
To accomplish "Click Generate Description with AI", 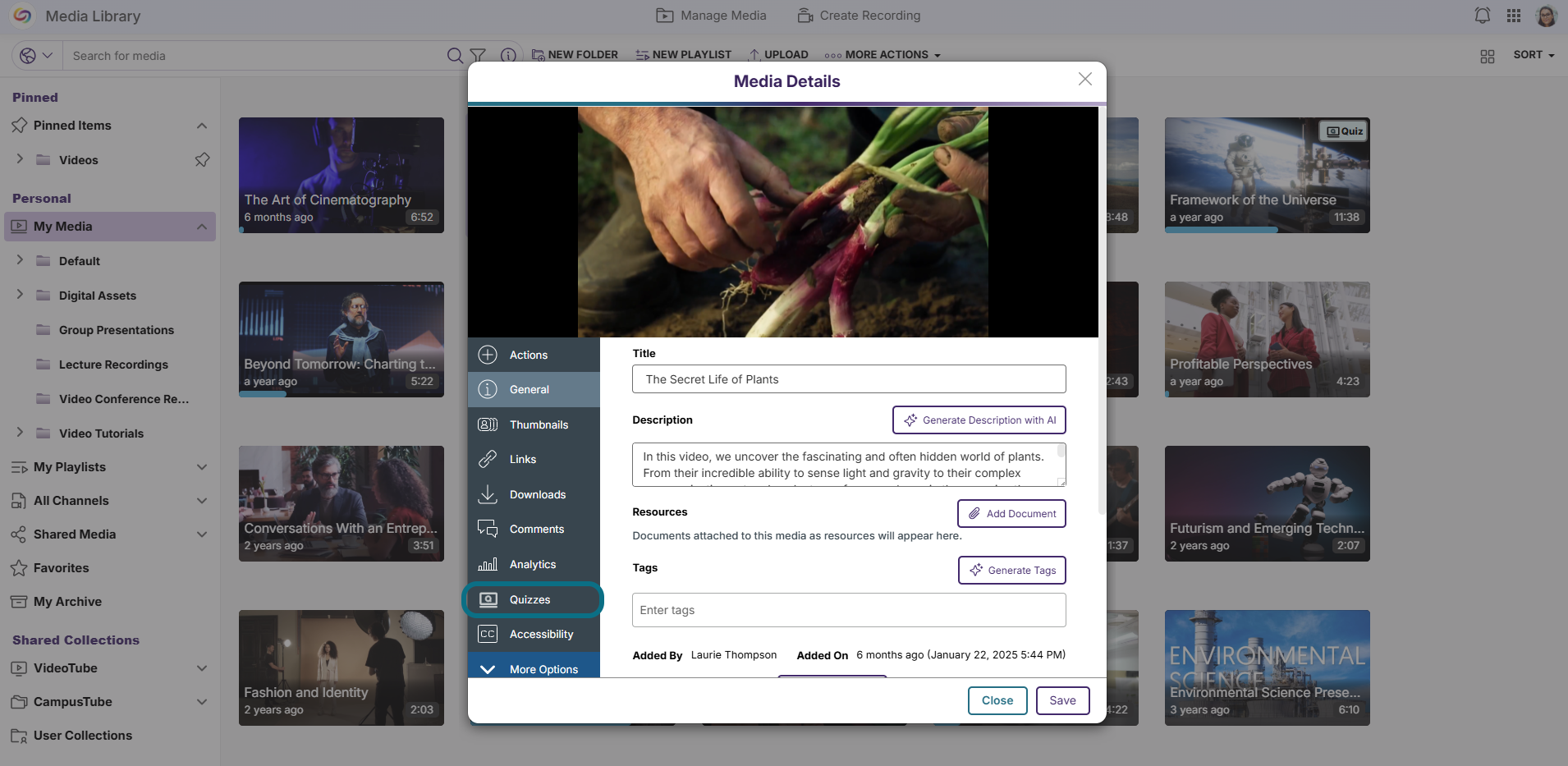I will click(979, 420).
